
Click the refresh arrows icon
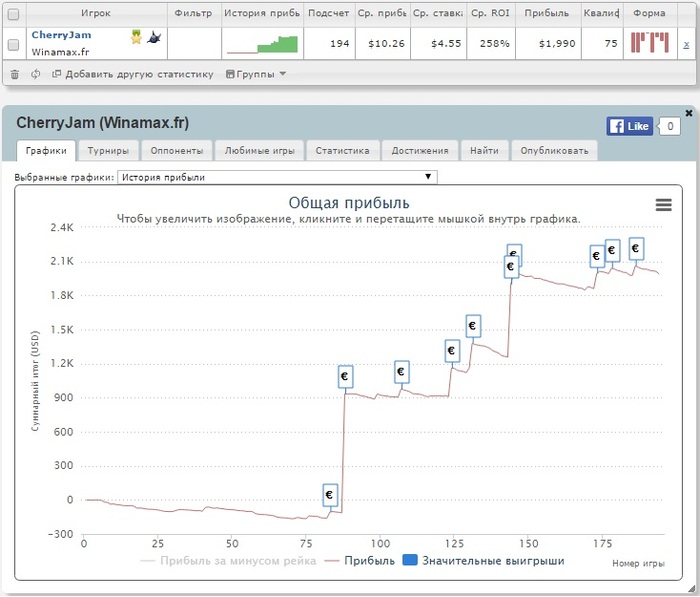(36, 74)
